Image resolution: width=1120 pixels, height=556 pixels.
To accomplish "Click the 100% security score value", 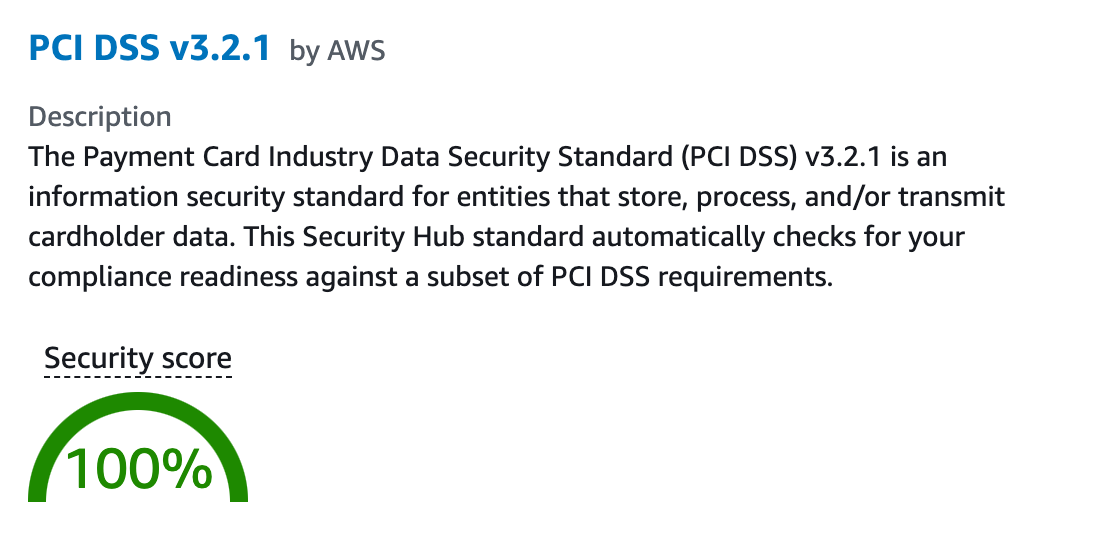I will pyautogui.click(x=139, y=468).
